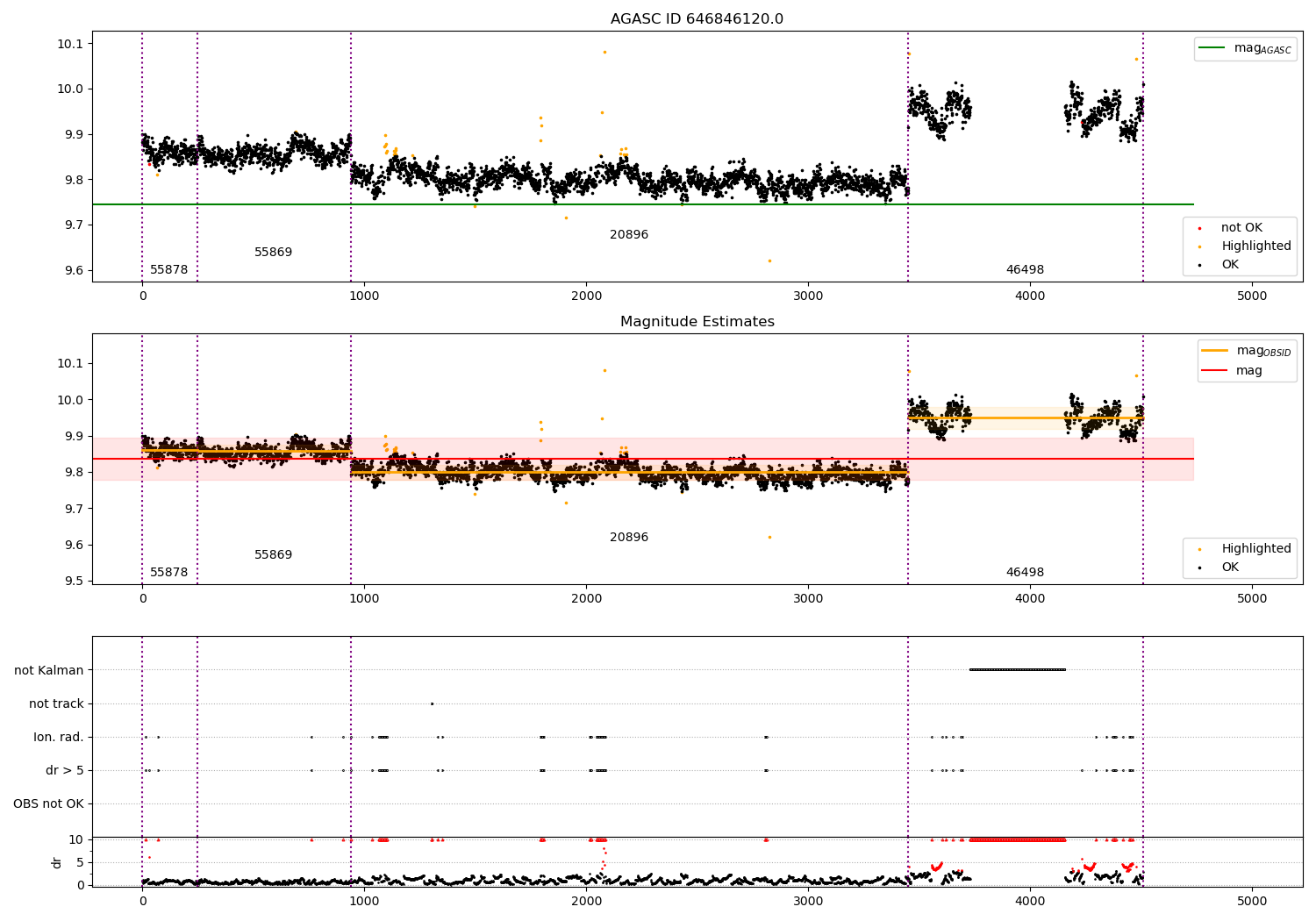The height and width of the screenshot is (921, 1316).
Task: Click y-tick 10.1 in AGASC ID plot
Action: [70, 44]
